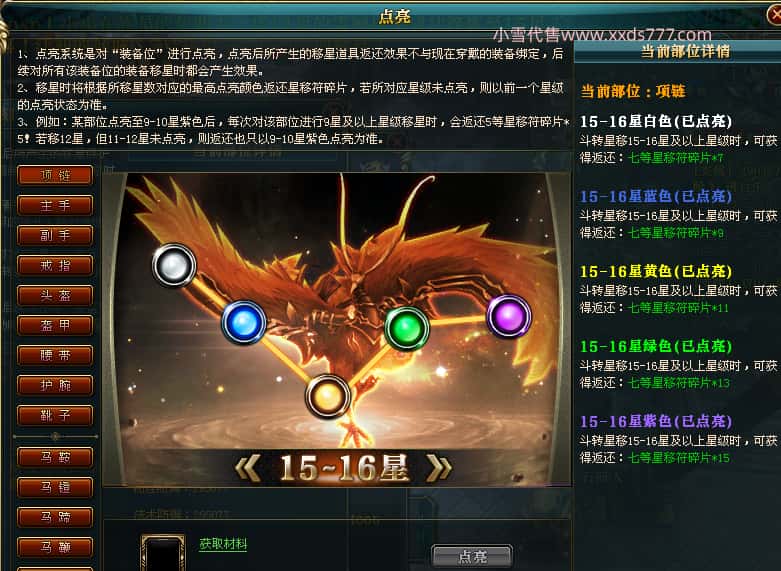This screenshot has height=571, width=781.
Task: Open the 靴子 slot
Action: pyautogui.click(x=55, y=415)
